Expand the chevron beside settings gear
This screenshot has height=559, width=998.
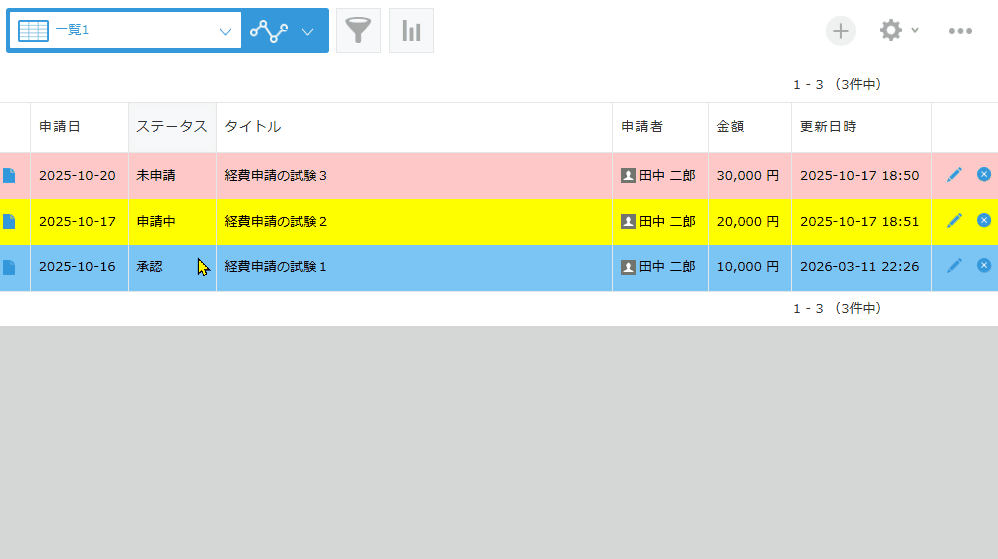(x=915, y=30)
